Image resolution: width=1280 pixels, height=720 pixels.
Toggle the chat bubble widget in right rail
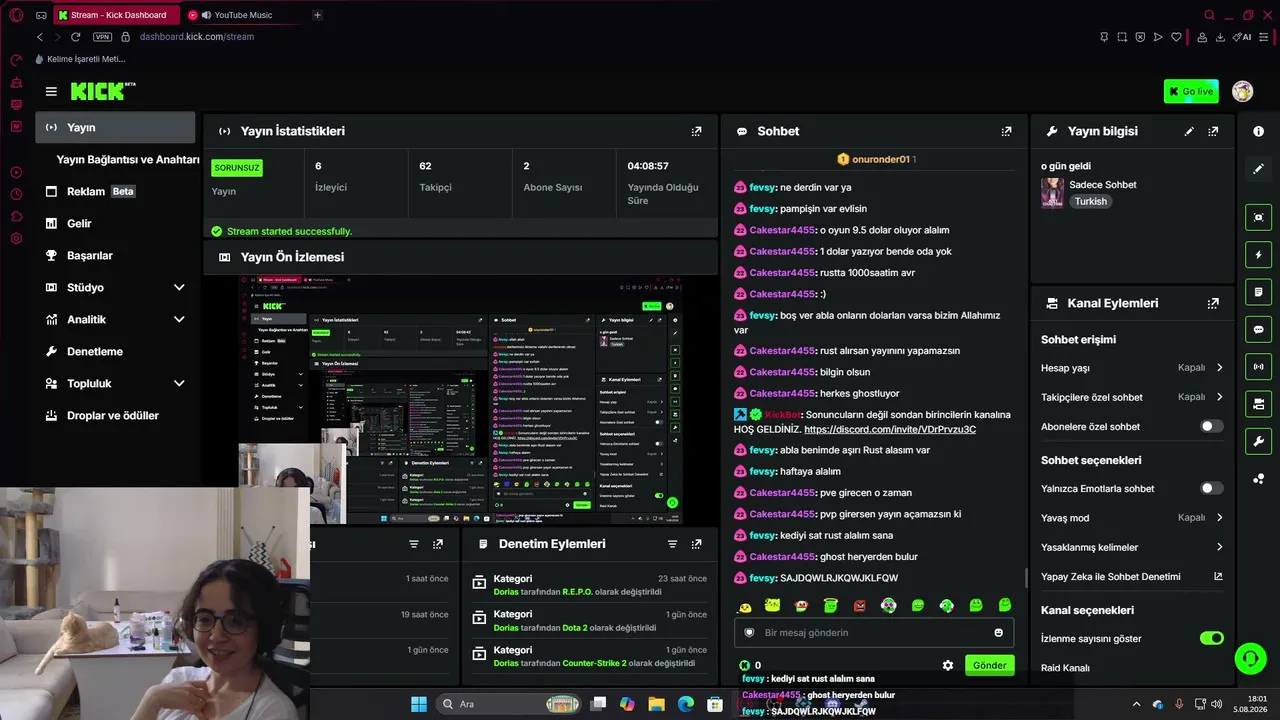(1258, 329)
